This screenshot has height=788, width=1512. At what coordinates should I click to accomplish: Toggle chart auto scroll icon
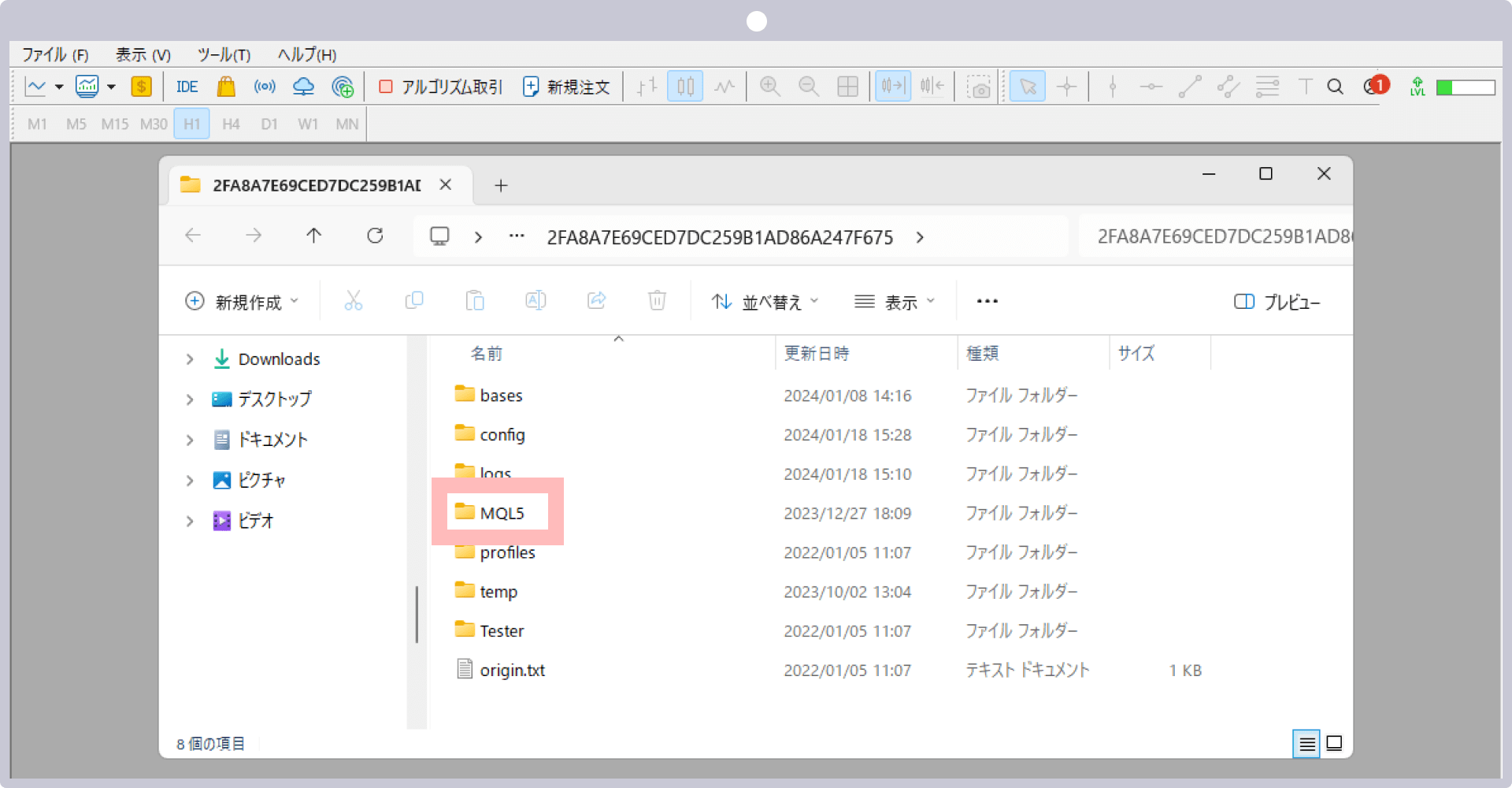point(893,86)
